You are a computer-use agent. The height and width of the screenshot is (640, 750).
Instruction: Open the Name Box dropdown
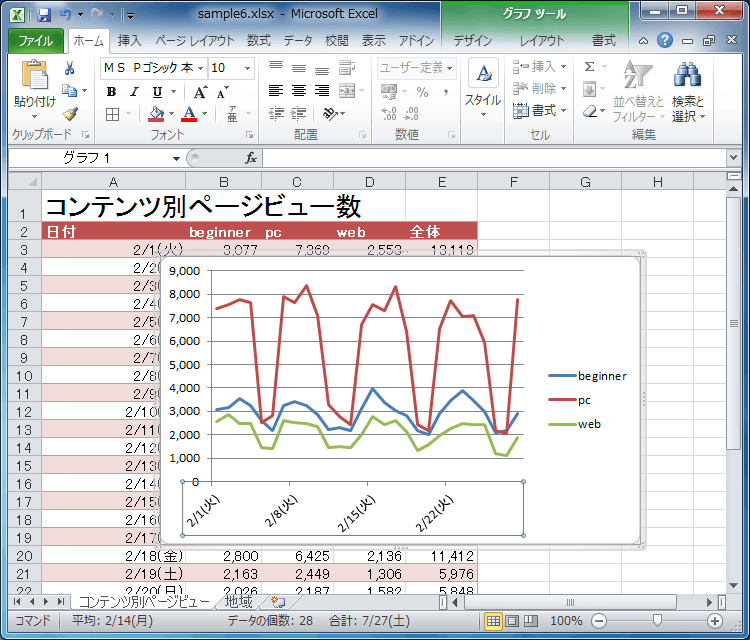(176, 158)
